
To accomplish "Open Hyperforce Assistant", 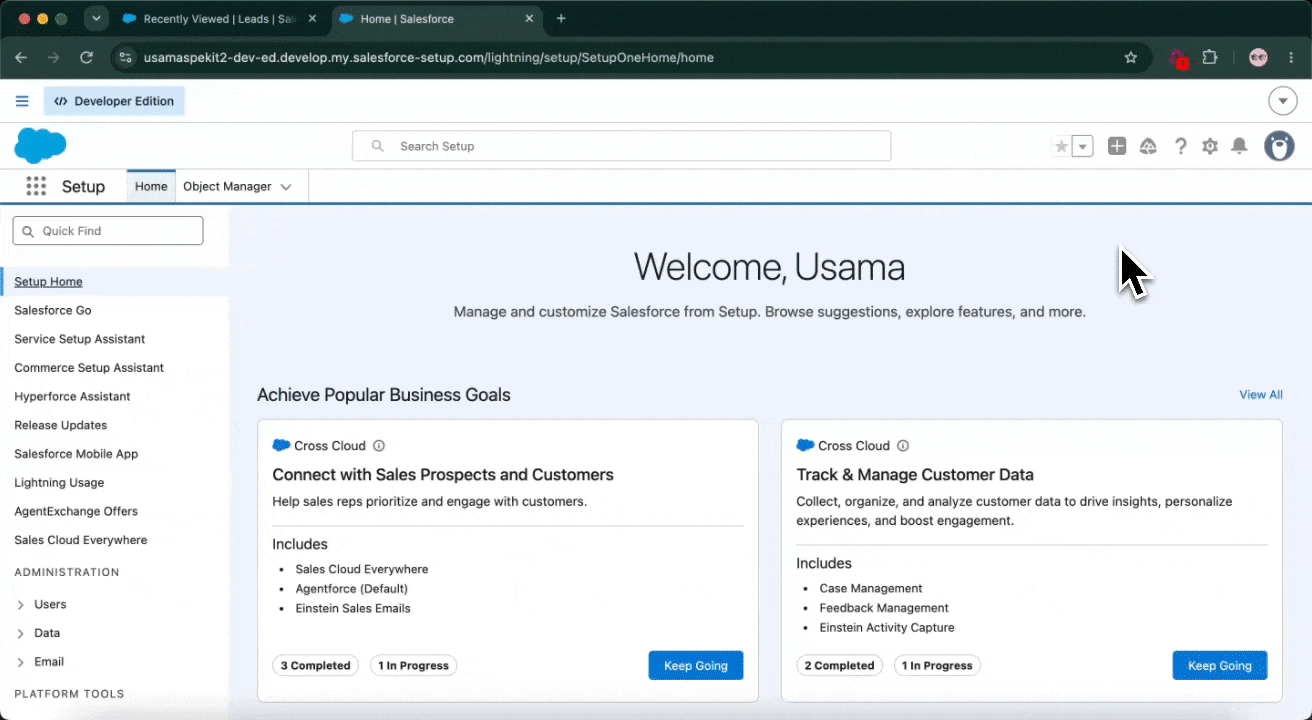I will [72, 397].
